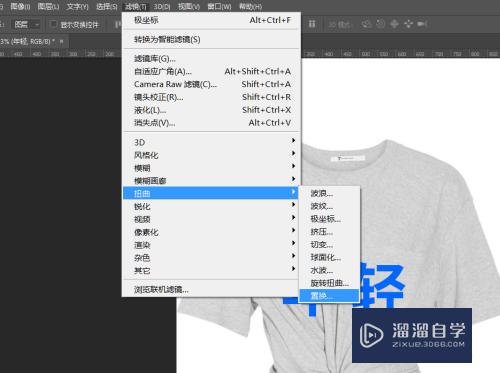500x373 pixels.
Task: Open the 3D(D) menu in menu bar
Action: (x=162, y=6)
